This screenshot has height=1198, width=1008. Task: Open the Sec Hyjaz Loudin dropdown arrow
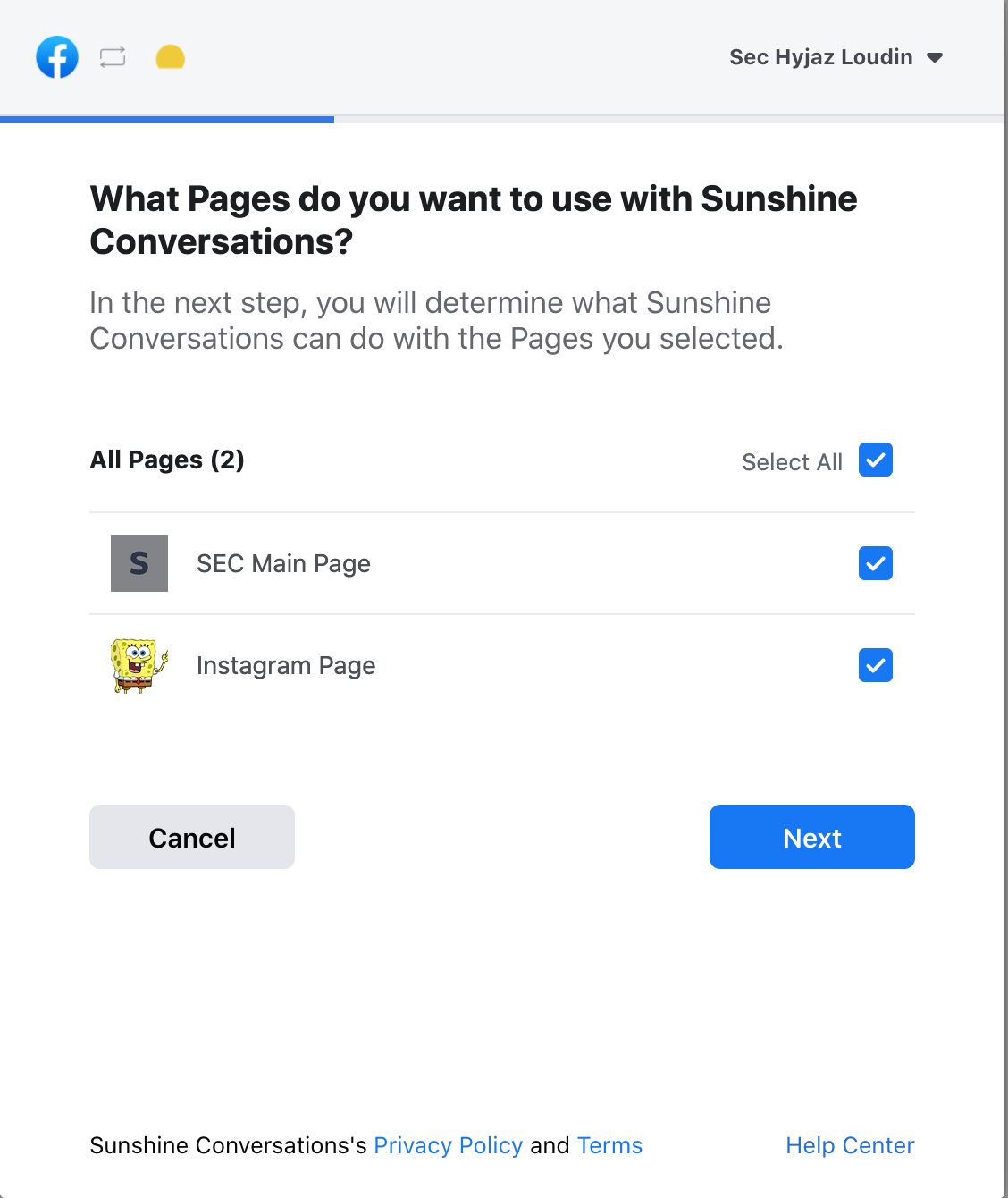coord(935,57)
